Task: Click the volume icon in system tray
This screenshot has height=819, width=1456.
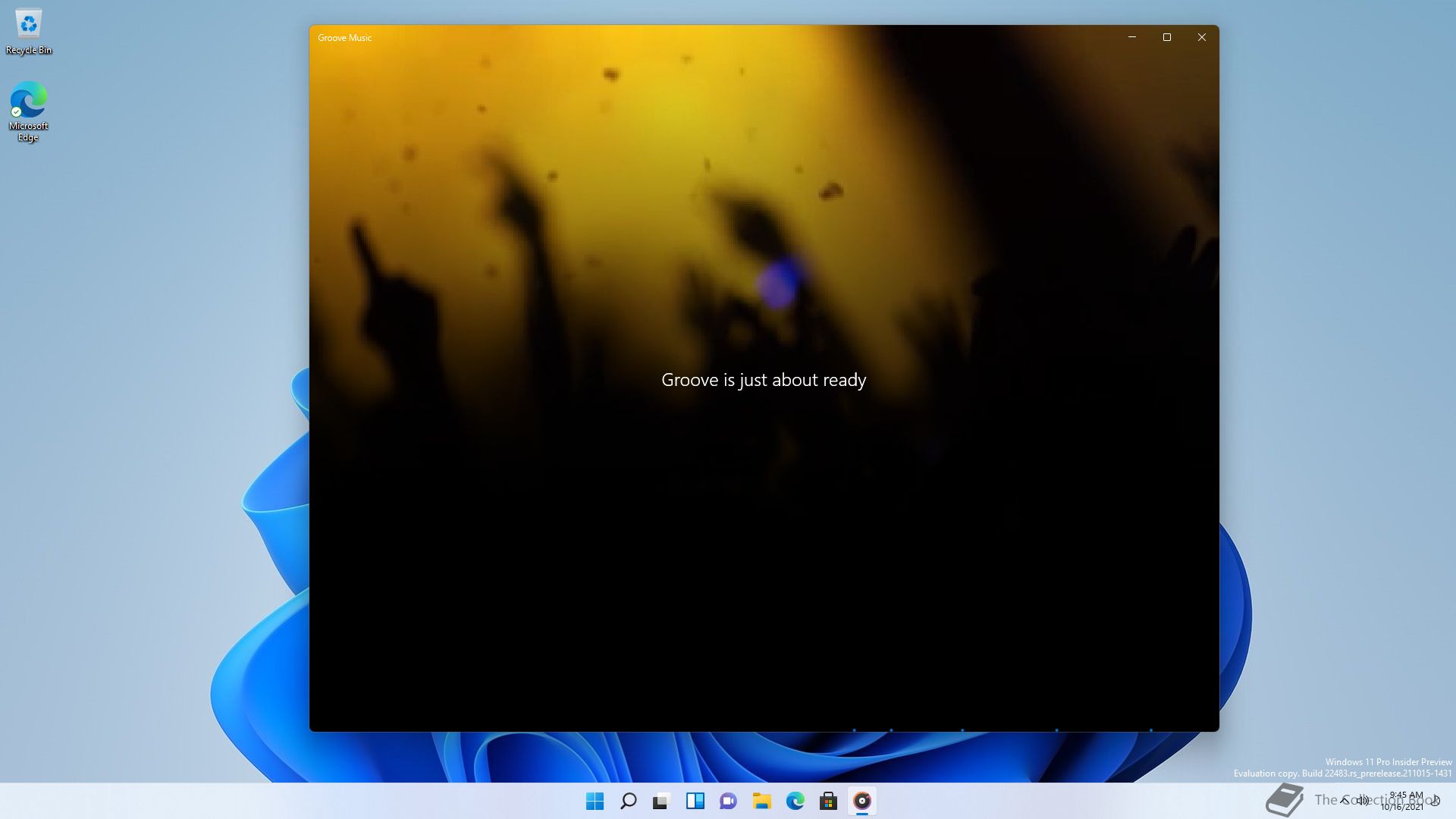Action: coord(1363,801)
